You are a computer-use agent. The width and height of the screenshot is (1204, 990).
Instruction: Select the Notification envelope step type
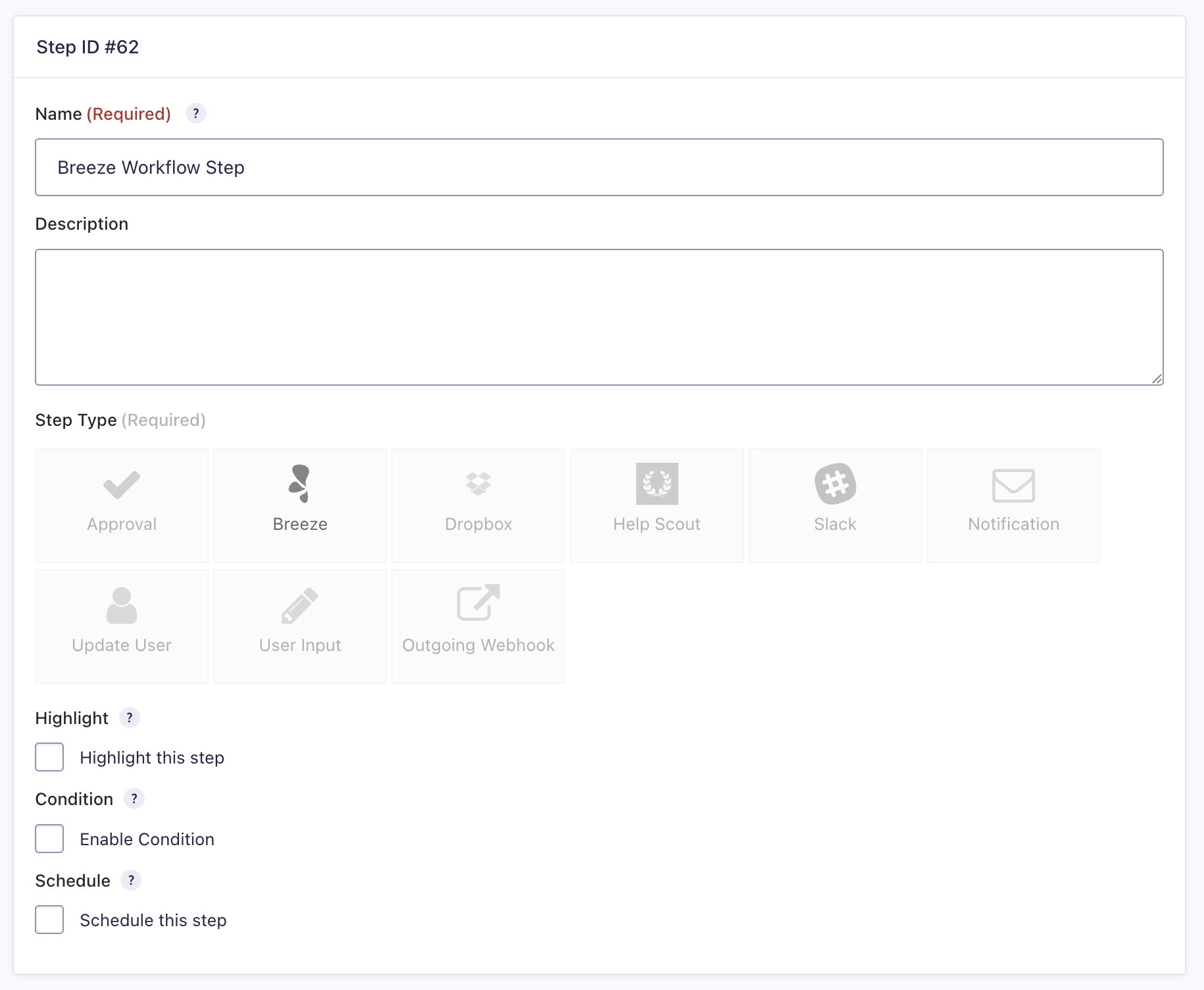(x=1013, y=505)
